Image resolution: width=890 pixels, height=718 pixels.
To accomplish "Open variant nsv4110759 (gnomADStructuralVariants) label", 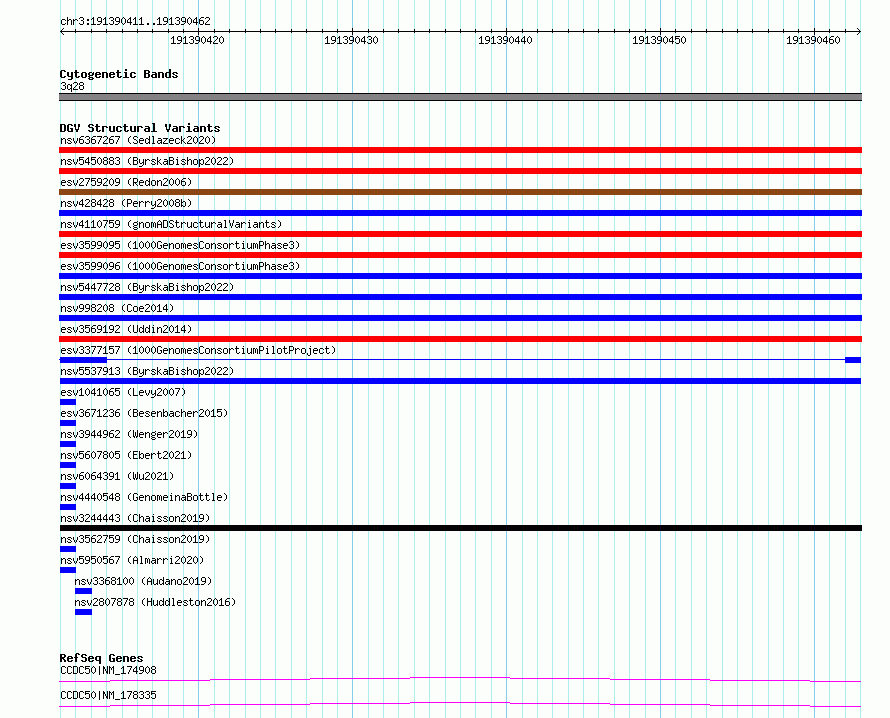I will tap(171, 224).
